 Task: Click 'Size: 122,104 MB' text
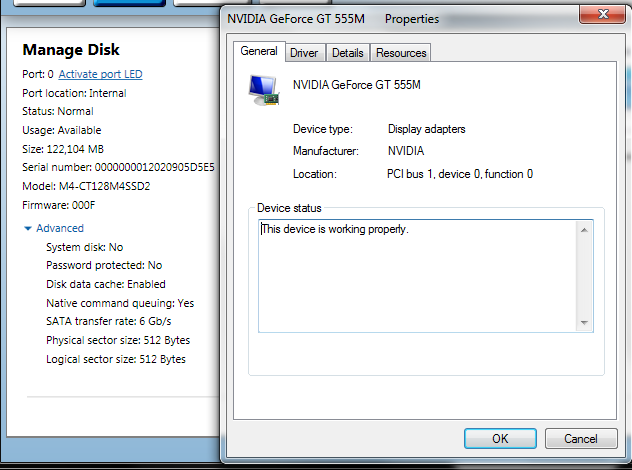click(x=63, y=149)
